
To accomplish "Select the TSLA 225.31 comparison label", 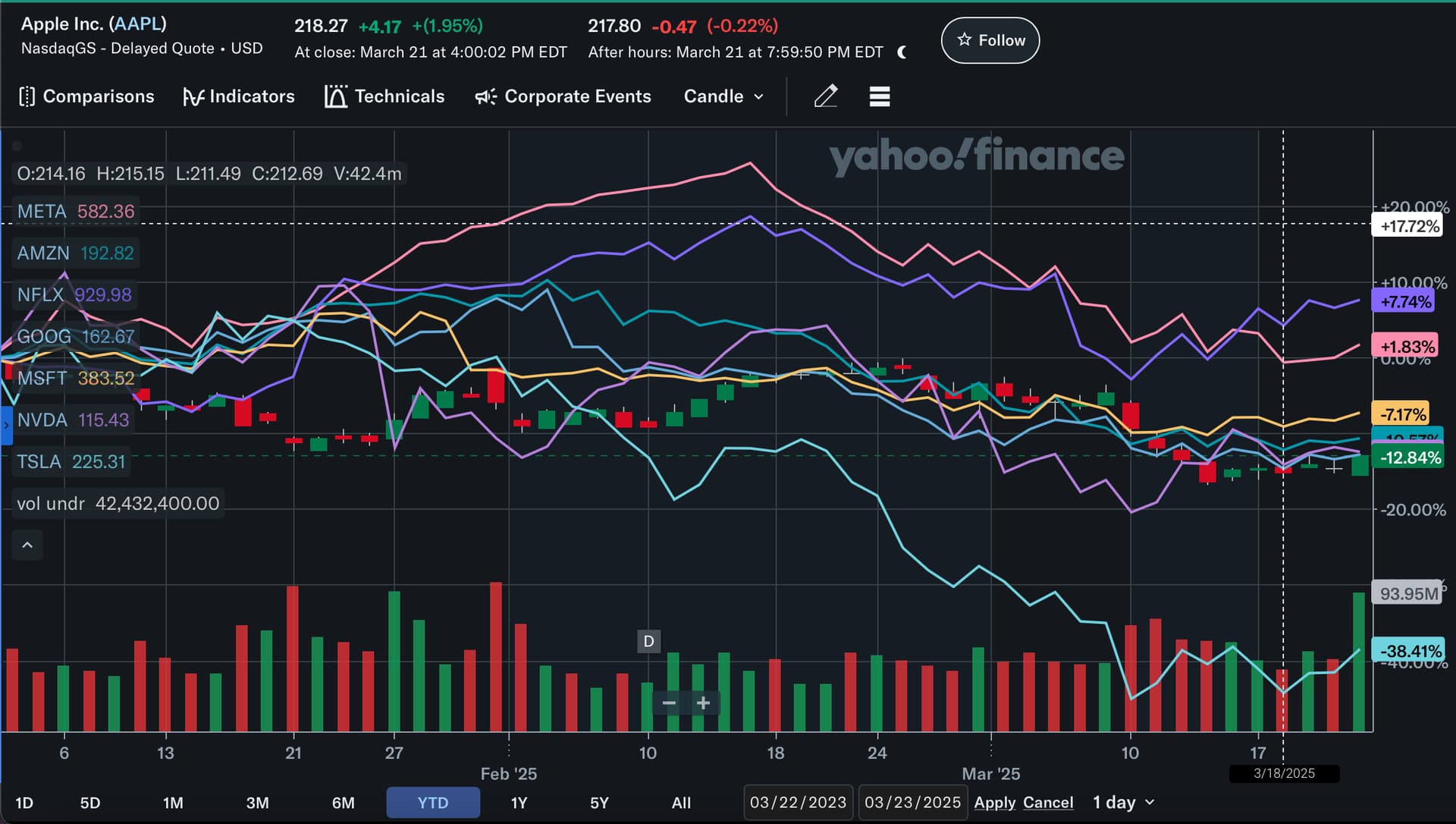I will click(x=71, y=461).
